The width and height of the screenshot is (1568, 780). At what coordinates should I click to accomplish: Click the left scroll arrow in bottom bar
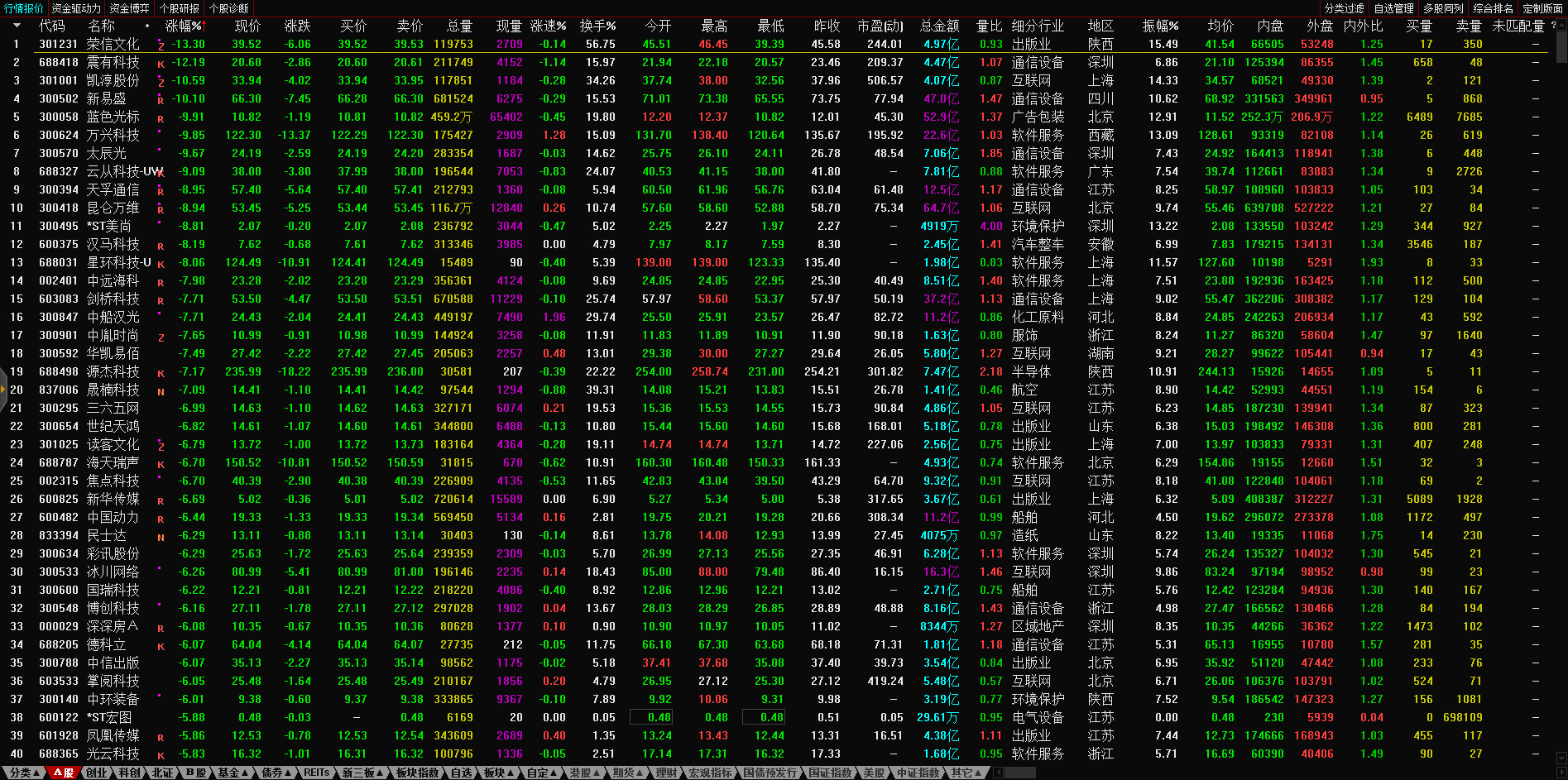(x=998, y=773)
